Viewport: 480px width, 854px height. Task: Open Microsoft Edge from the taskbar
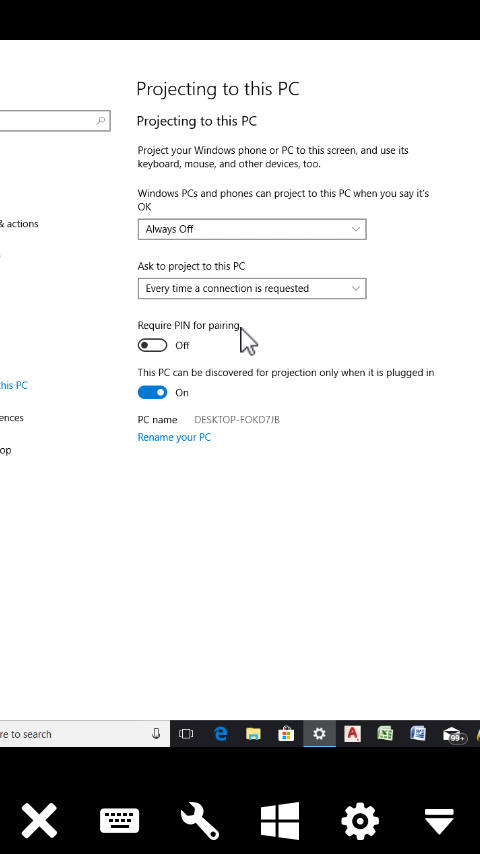pos(220,734)
